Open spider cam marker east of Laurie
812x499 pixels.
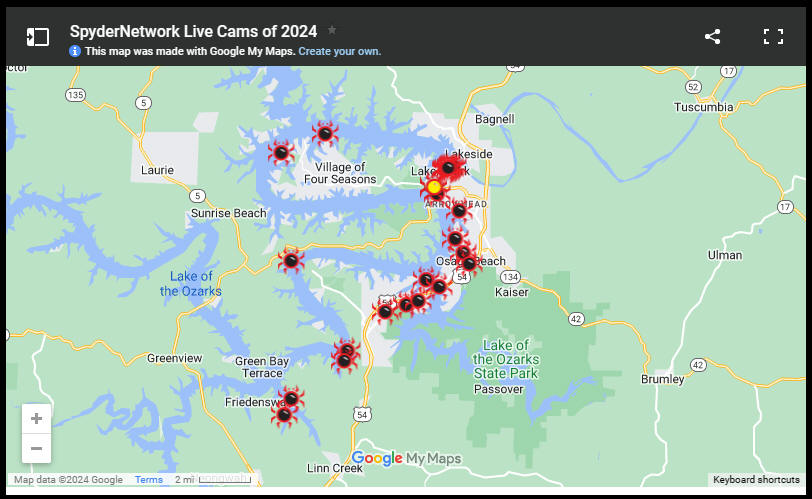(x=281, y=153)
